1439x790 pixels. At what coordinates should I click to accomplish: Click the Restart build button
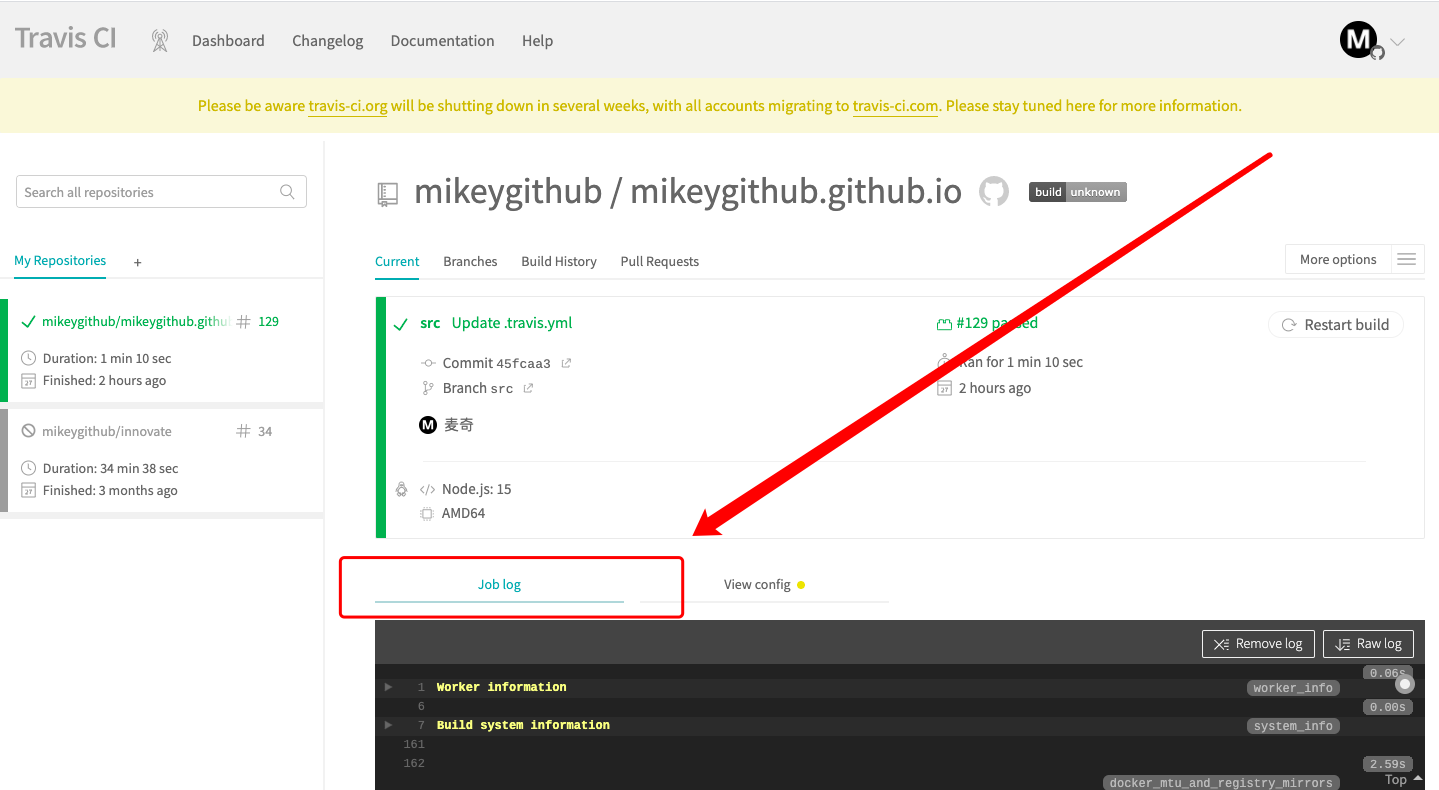pyautogui.click(x=1336, y=325)
